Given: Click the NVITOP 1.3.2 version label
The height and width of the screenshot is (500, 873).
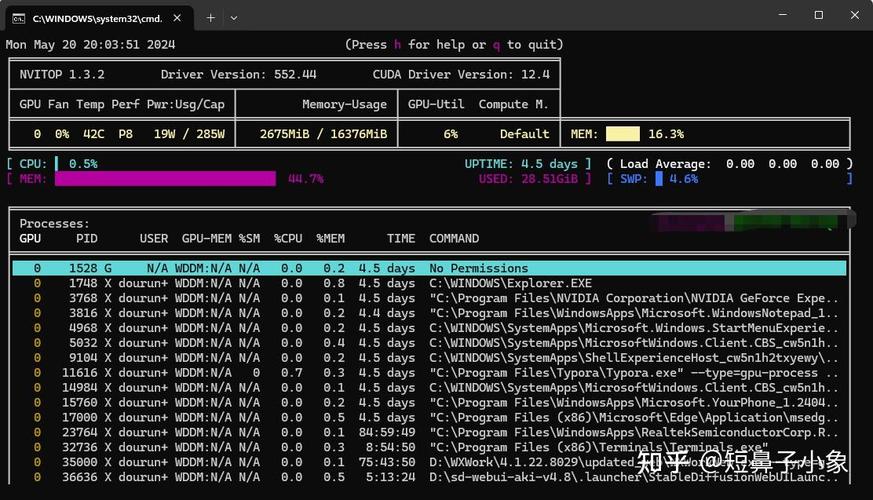Looking at the screenshot, I should pos(62,75).
